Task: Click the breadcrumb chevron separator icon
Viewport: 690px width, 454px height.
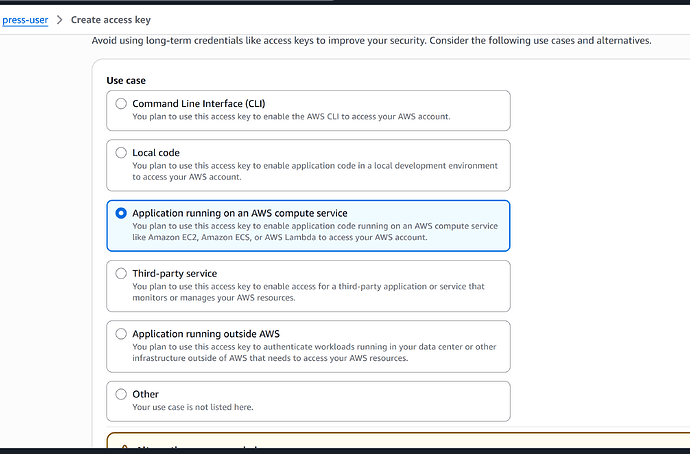Action: click(x=60, y=20)
